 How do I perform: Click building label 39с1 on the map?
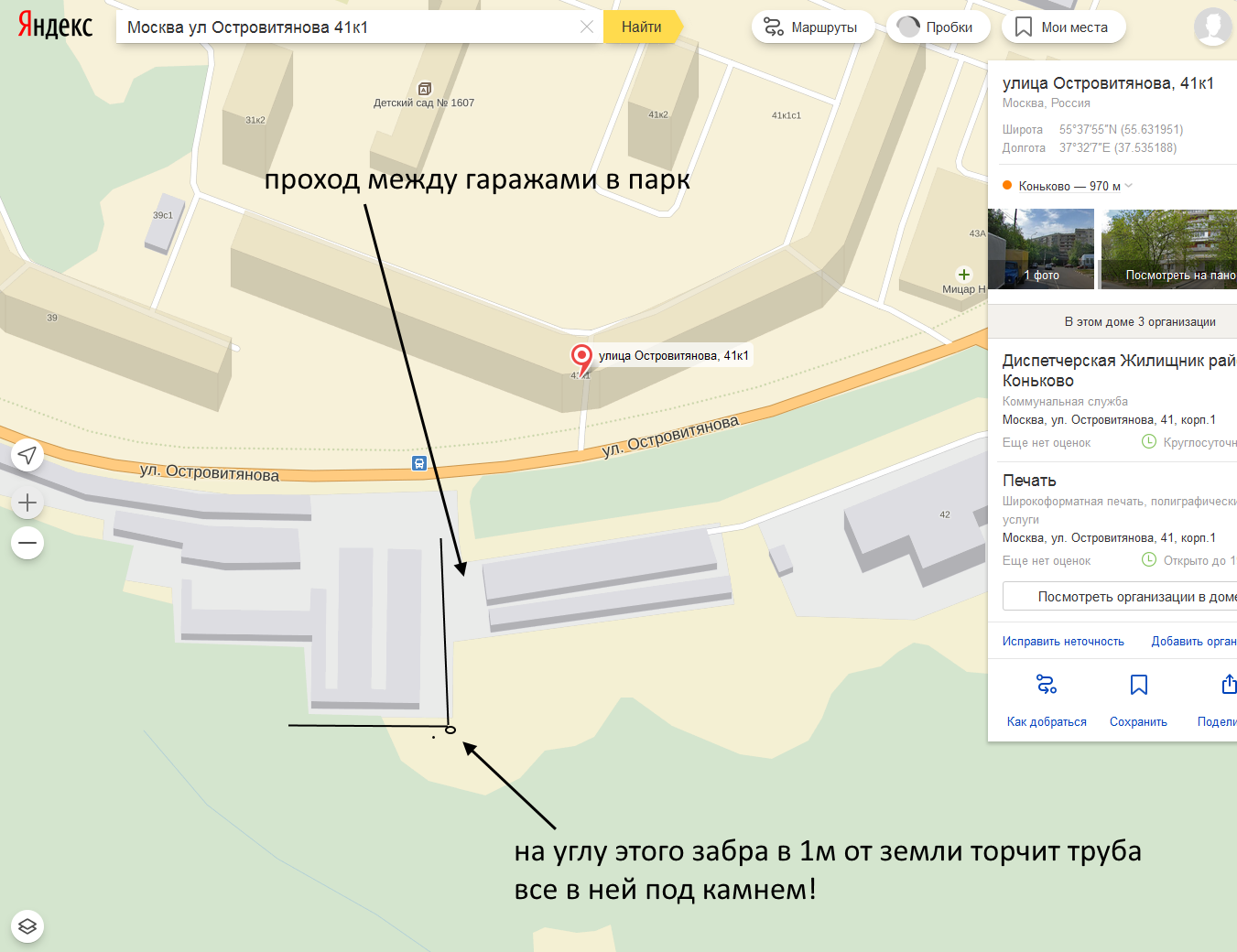[163, 215]
